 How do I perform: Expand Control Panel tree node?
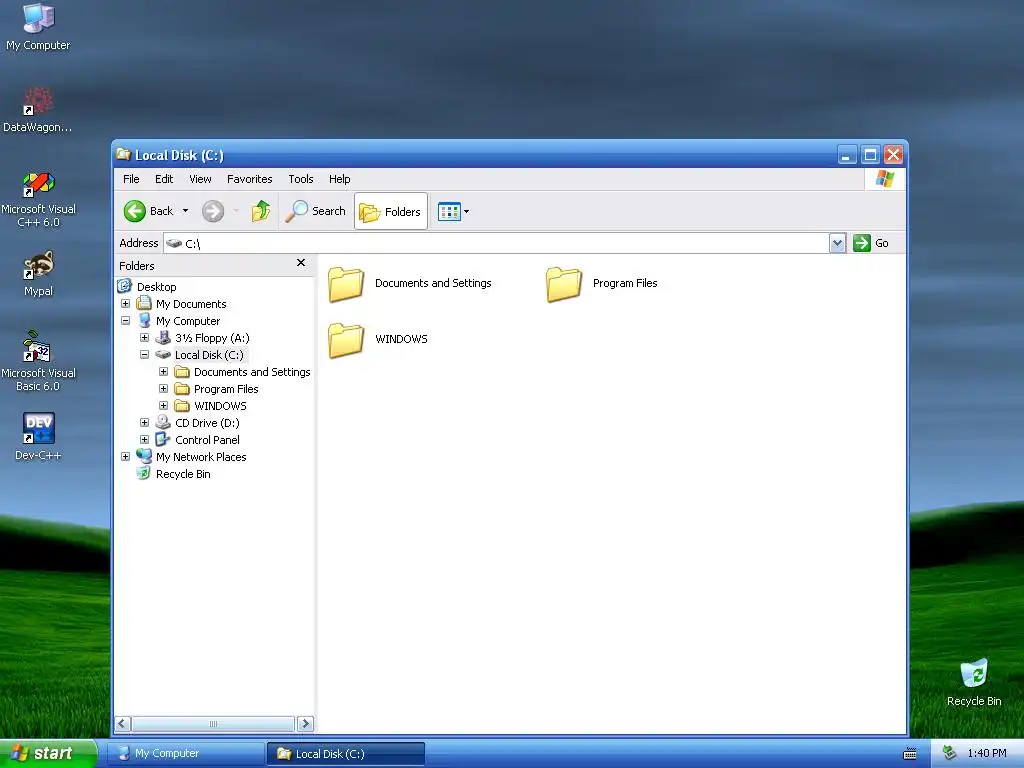coord(144,440)
